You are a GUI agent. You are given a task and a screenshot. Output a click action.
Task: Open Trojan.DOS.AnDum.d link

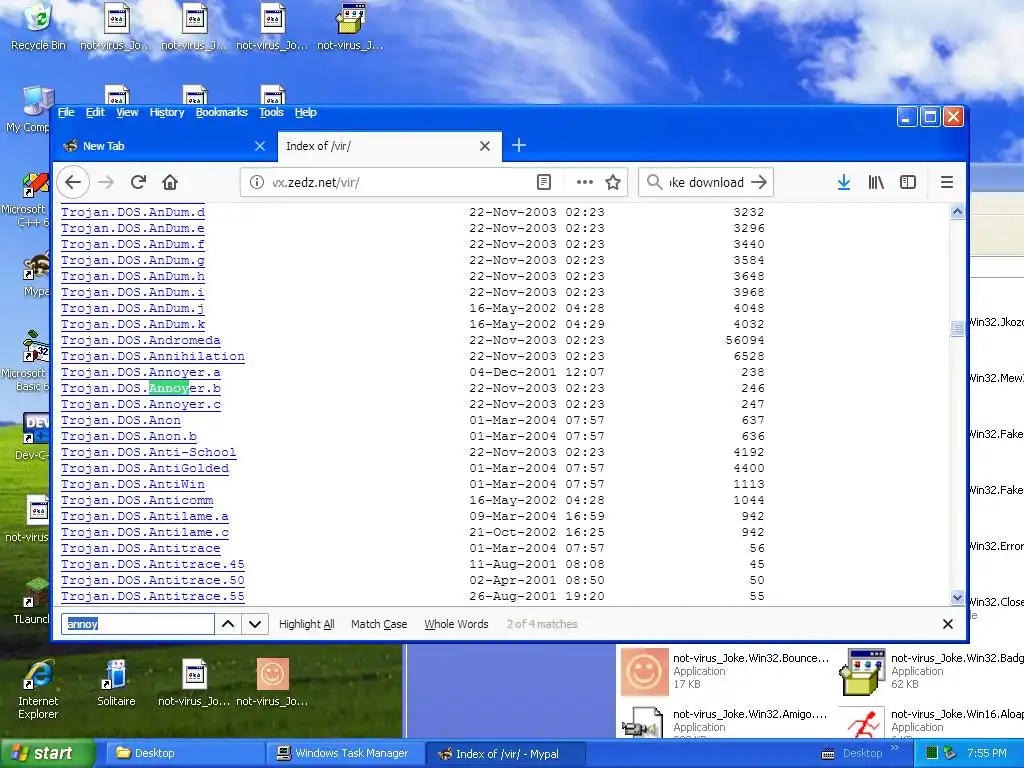tap(133, 212)
